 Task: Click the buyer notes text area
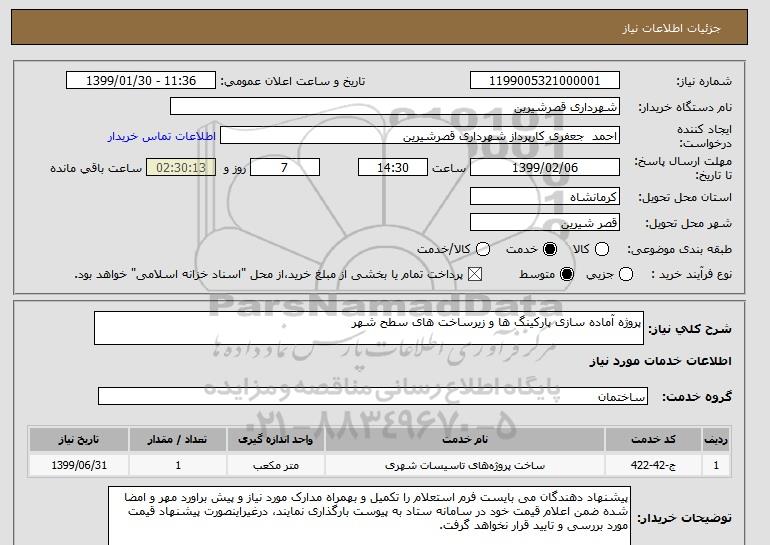pos(369,516)
